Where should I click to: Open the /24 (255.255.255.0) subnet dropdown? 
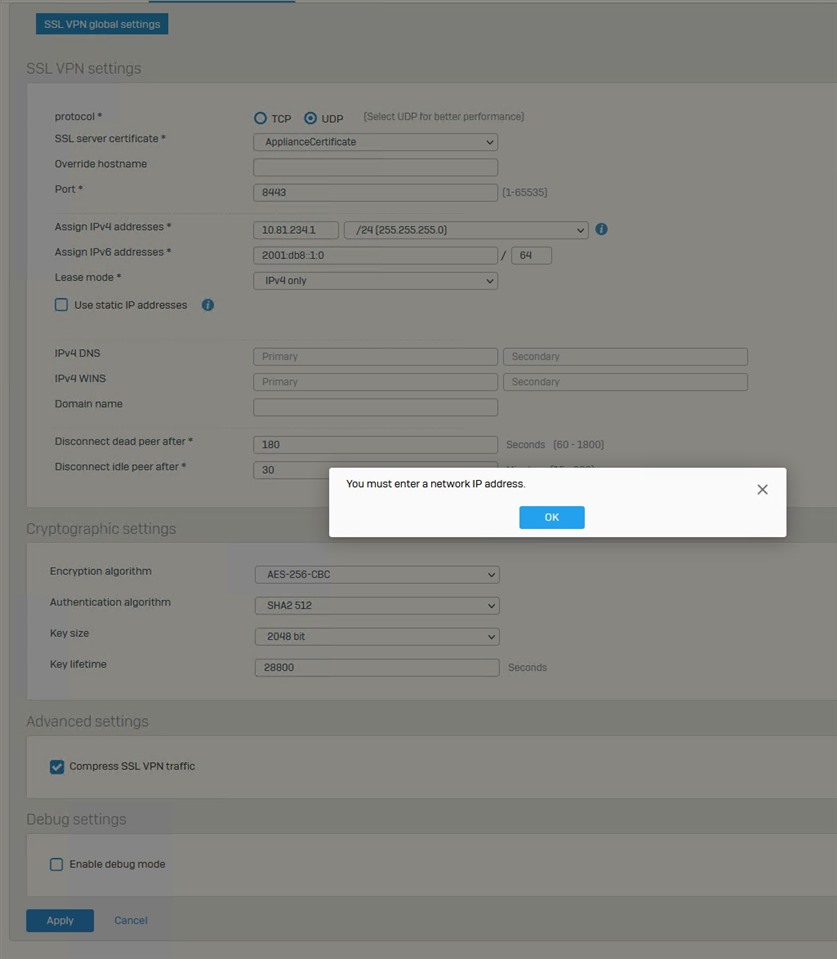pyautogui.click(x=466, y=230)
